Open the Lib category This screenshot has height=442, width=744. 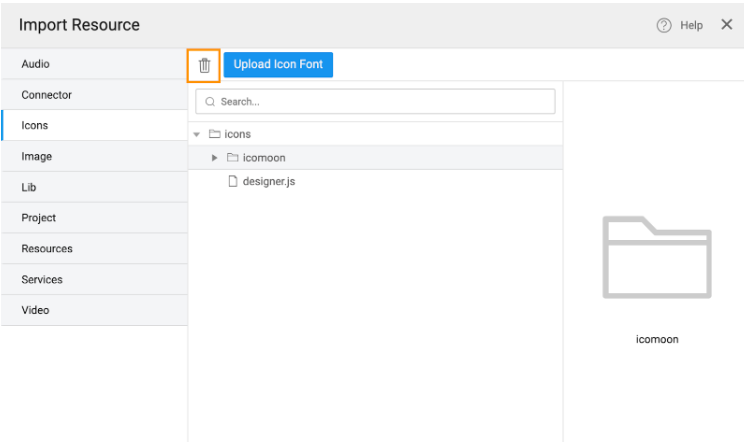tap(94, 187)
